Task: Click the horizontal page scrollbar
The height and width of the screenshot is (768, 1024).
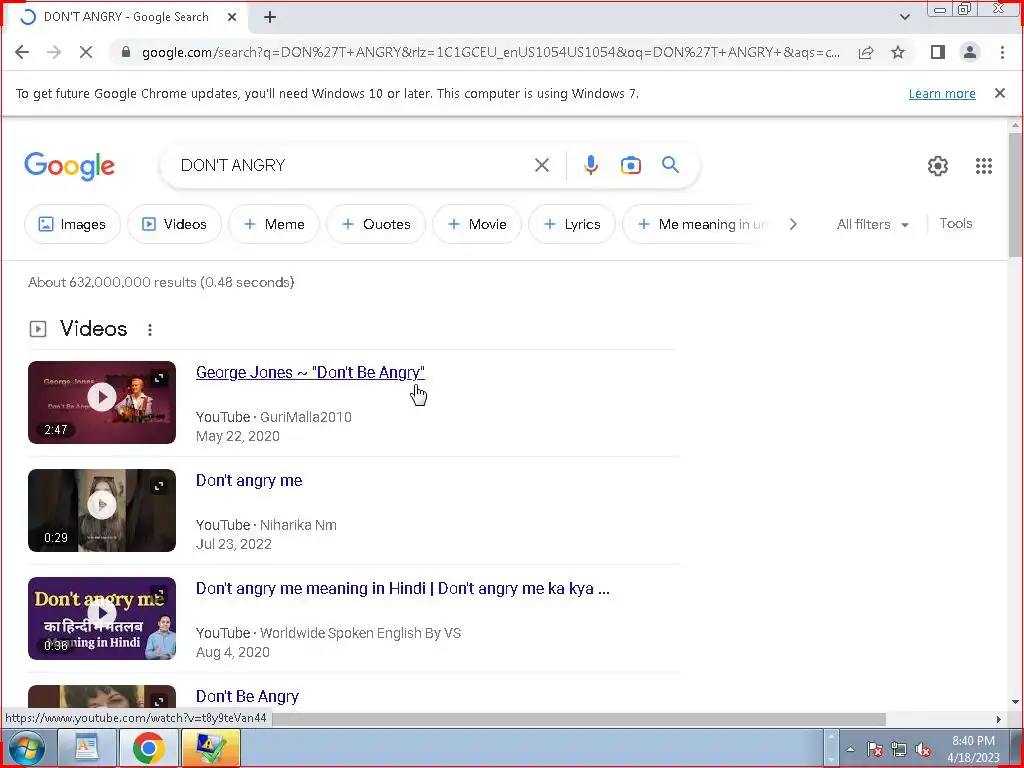Action: pyautogui.click(x=579, y=719)
